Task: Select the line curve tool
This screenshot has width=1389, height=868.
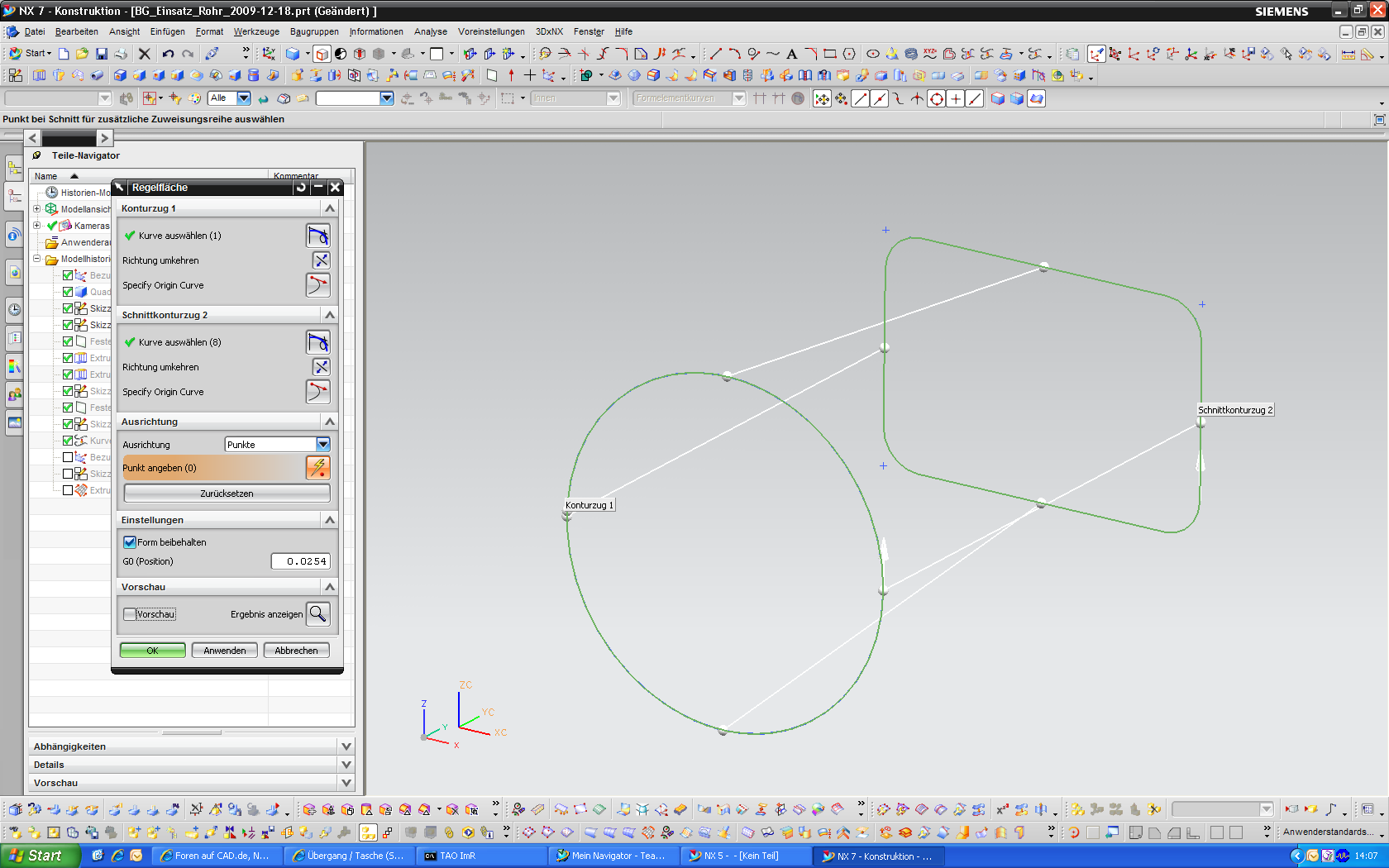Action: pos(716,54)
